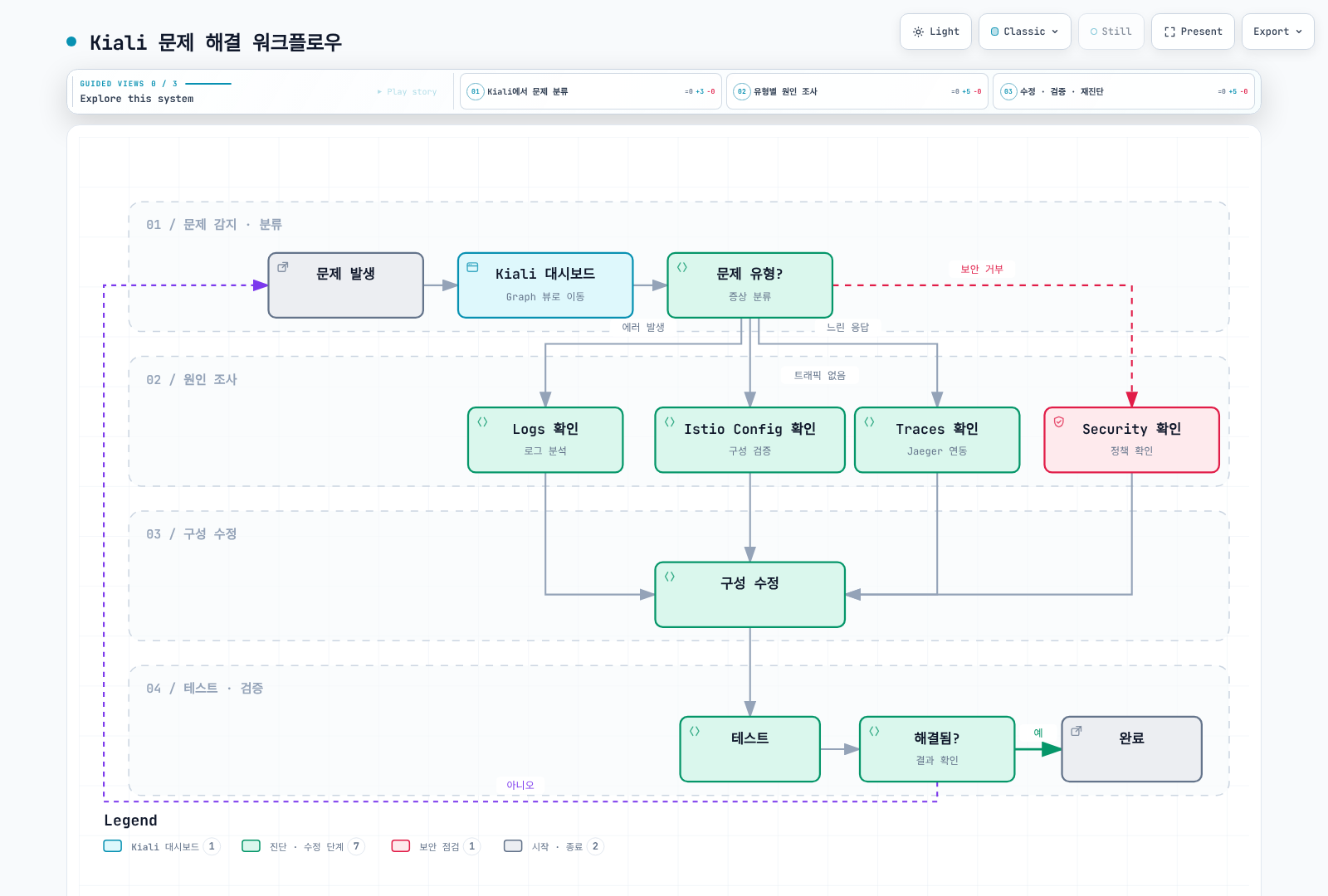This screenshot has width=1328, height=896.
Task: Click the 느린 응답 edge label
Action: [847, 327]
